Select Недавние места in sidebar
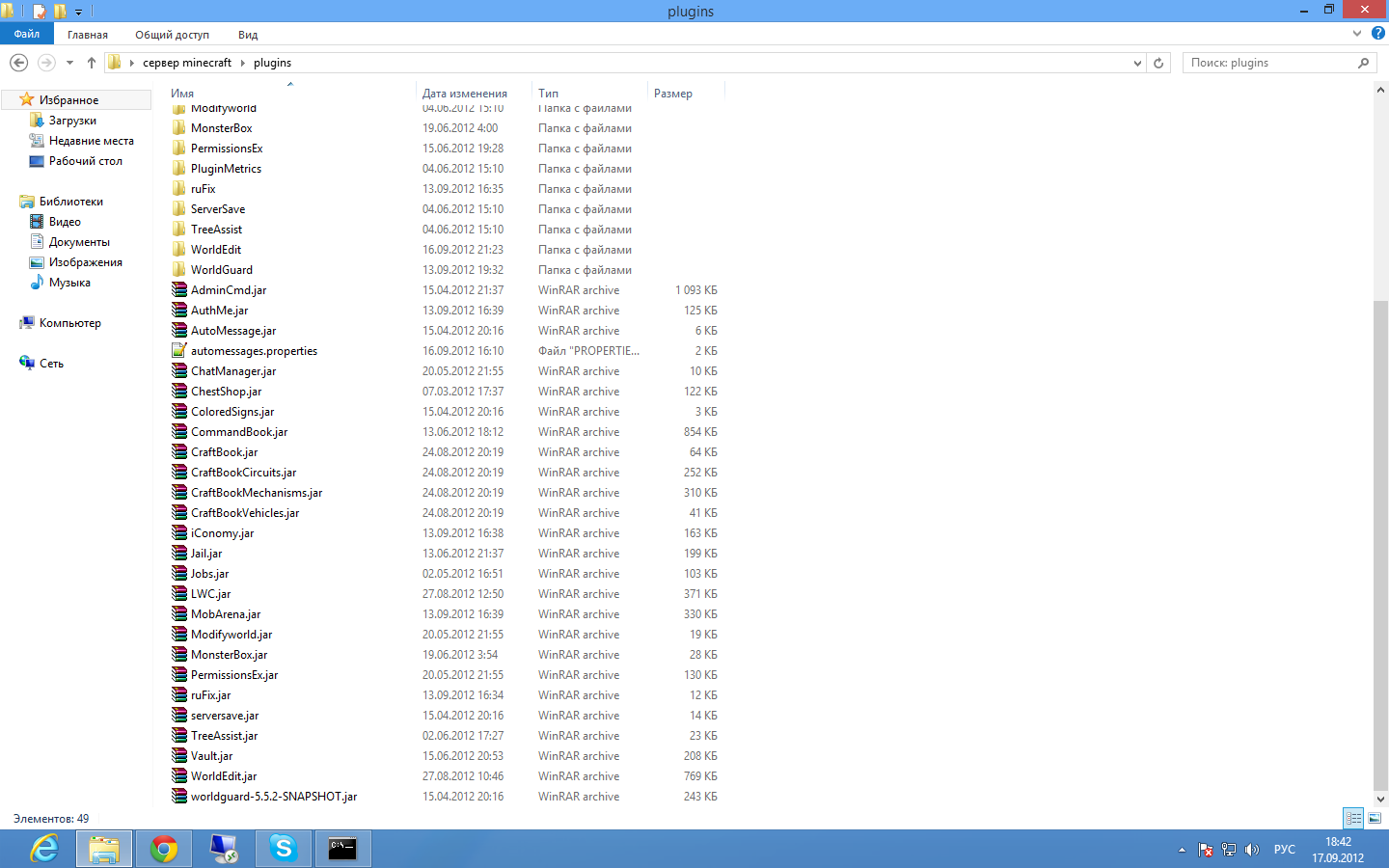The height and width of the screenshot is (868, 1389). click(92, 141)
